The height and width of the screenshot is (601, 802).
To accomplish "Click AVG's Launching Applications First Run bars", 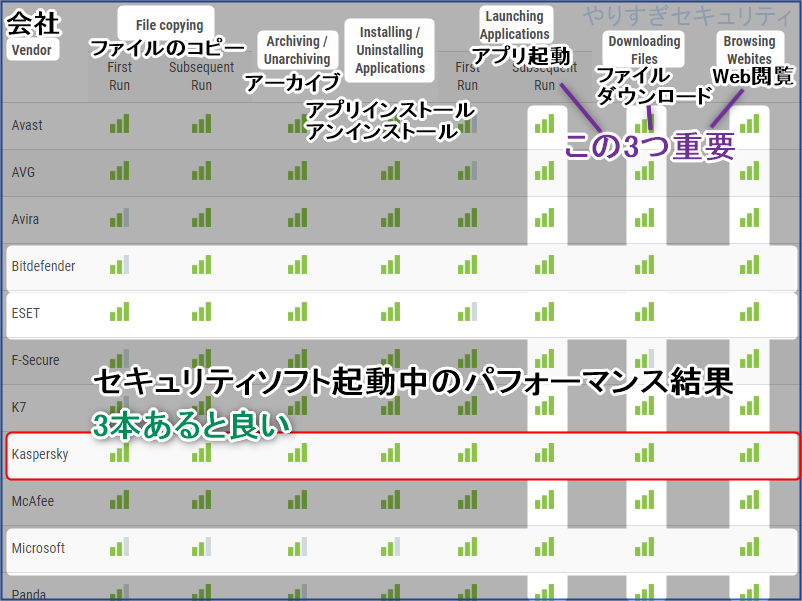I will tap(467, 171).
